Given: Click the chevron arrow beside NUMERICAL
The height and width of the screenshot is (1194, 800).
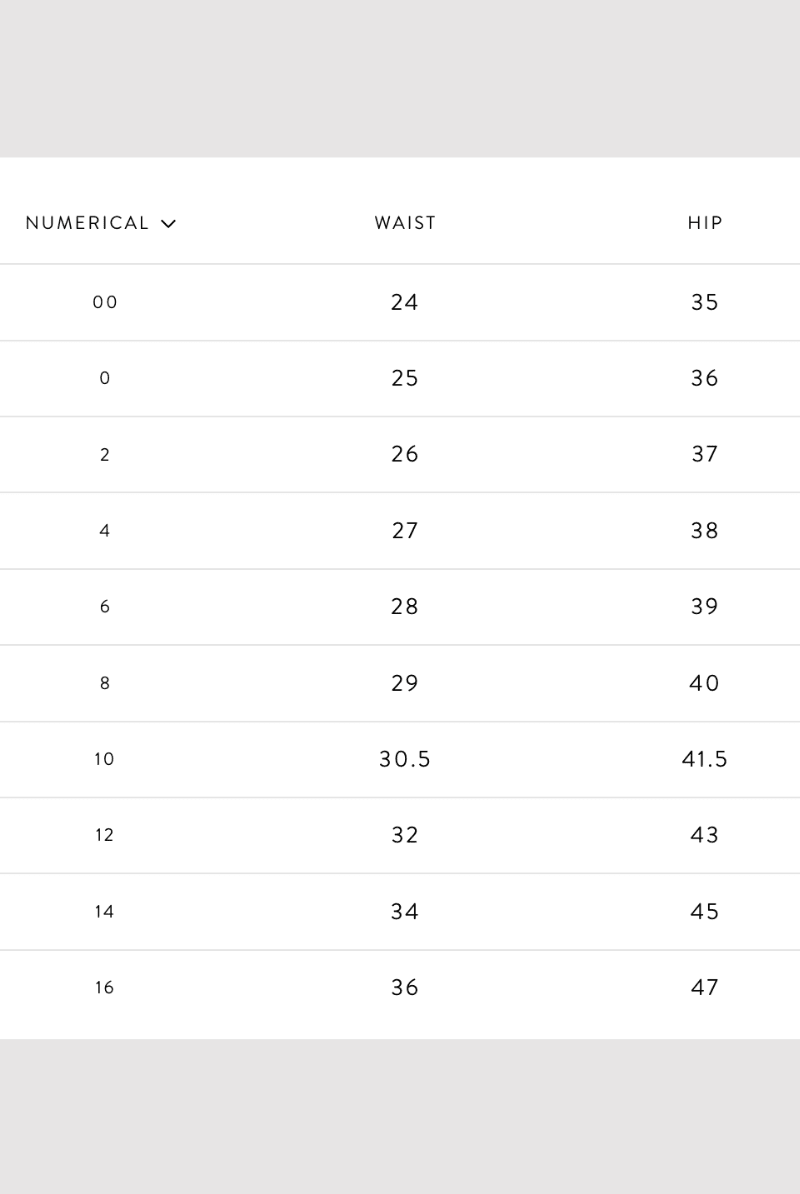Looking at the screenshot, I should click(x=168, y=224).
